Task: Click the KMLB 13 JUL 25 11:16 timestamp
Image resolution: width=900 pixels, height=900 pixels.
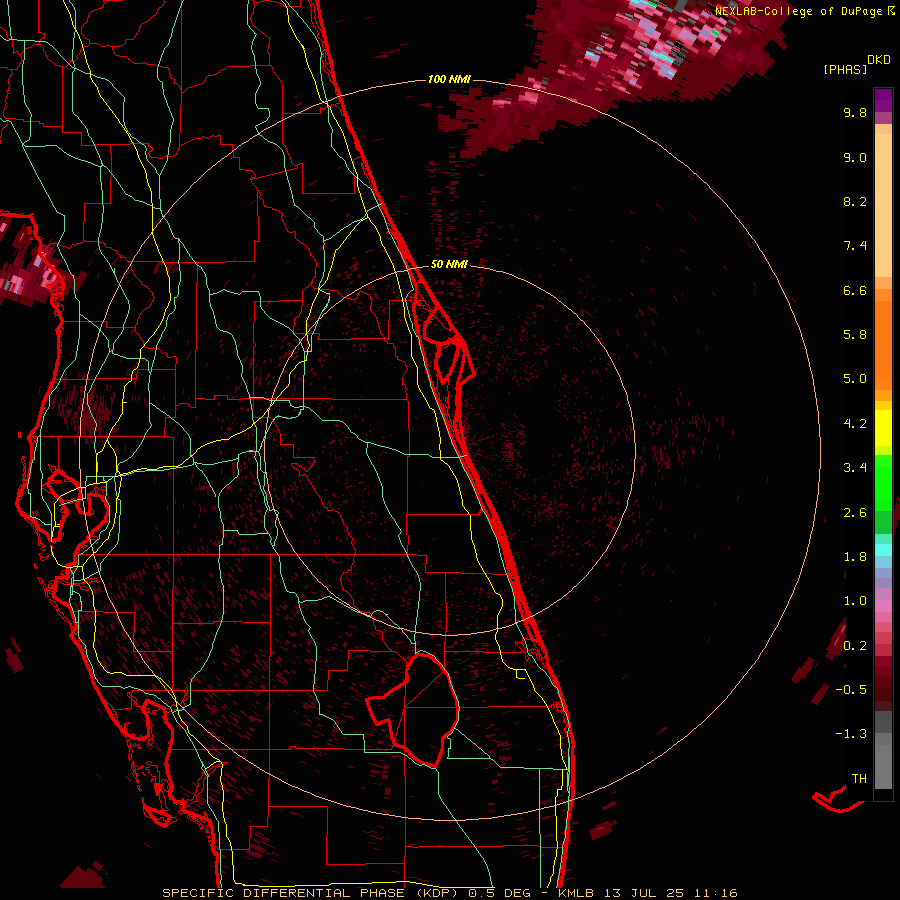Action: (648, 893)
